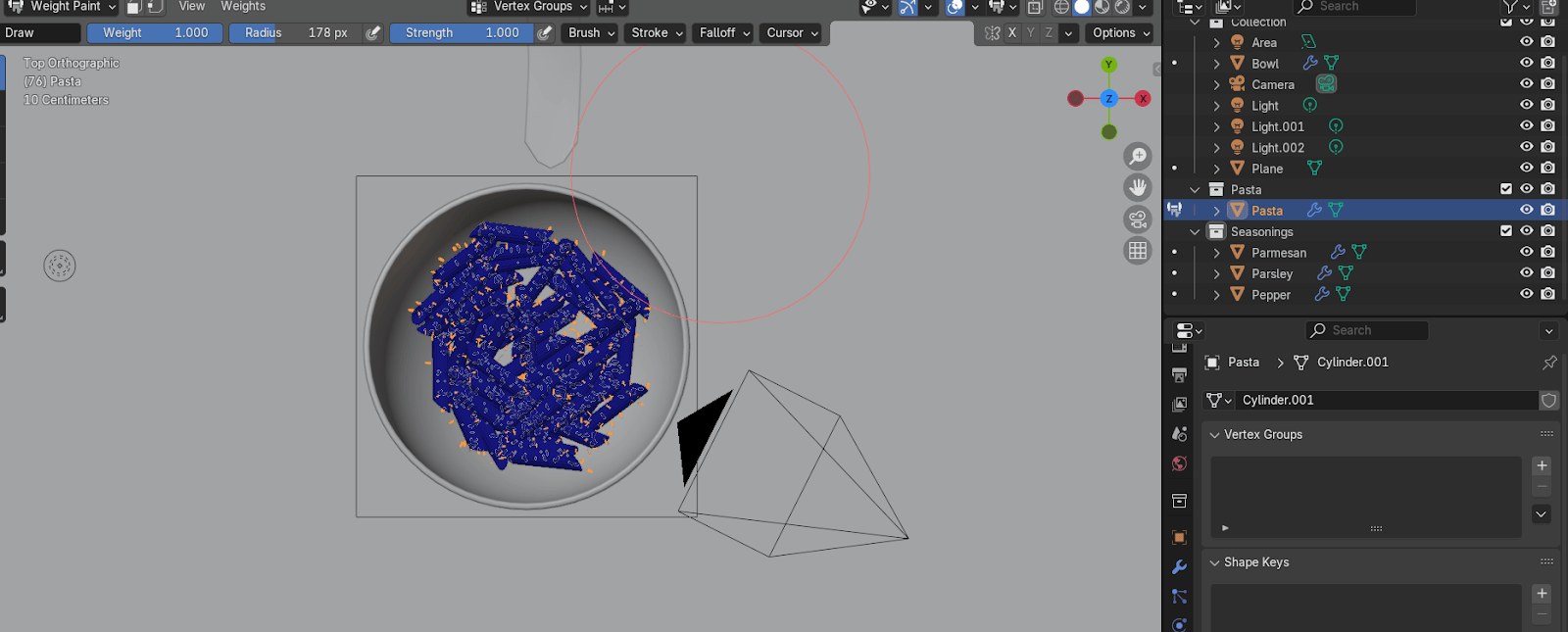Enable radius pressure sensitivity icon
This screenshot has width=1568, height=632.
[x=372, y=32]
